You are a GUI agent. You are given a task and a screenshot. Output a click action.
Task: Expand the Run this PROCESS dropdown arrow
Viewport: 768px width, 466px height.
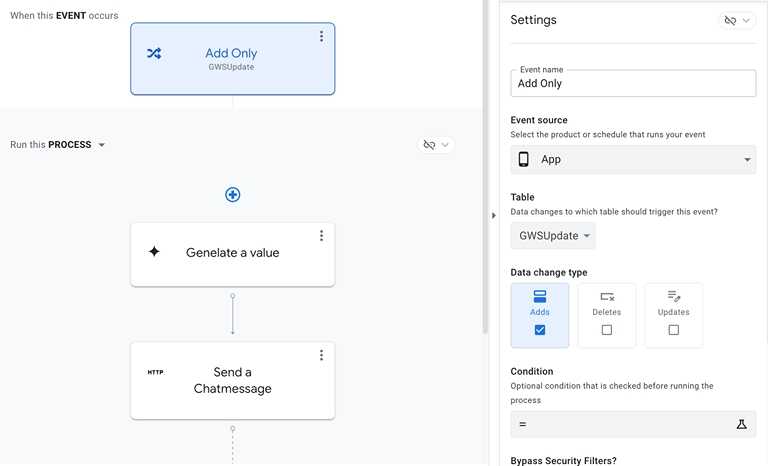click(102, 145)
